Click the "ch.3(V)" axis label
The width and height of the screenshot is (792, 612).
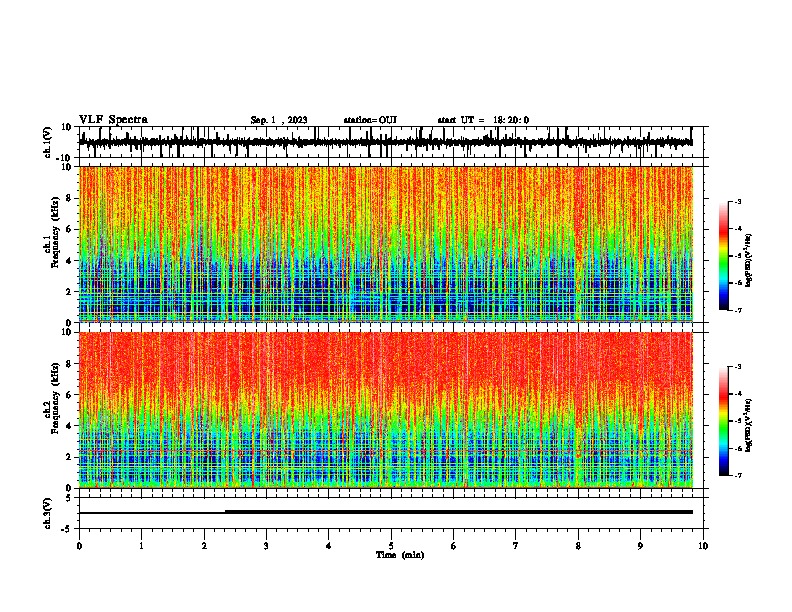point(48,513)
